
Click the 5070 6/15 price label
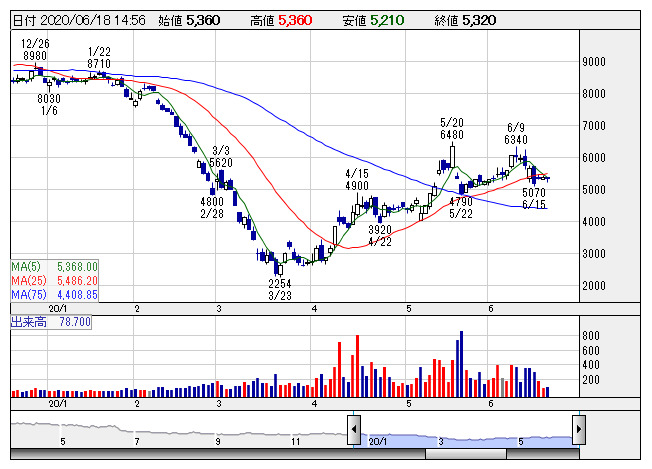(534, 198)
